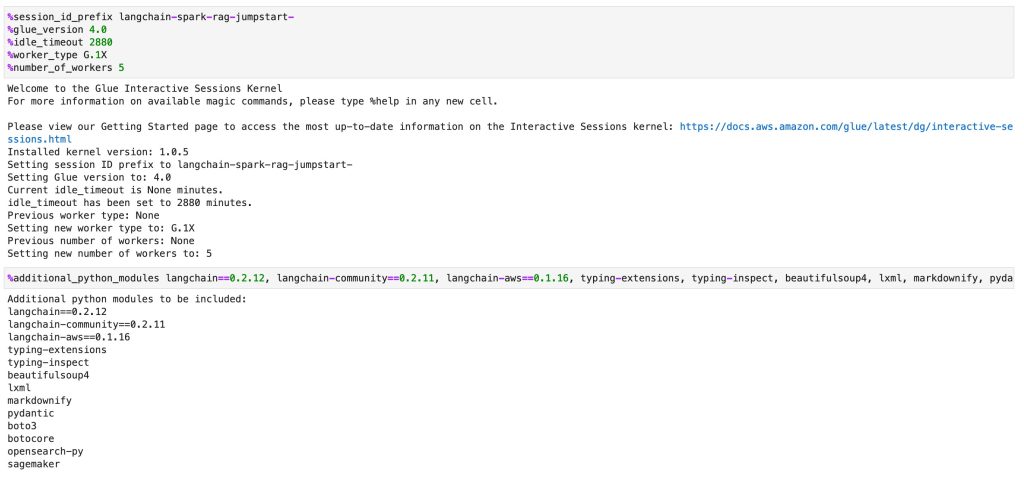Screen dimensions: 1024x477
Task: Click 'boto3' in output list
Action: click(22, 426)
